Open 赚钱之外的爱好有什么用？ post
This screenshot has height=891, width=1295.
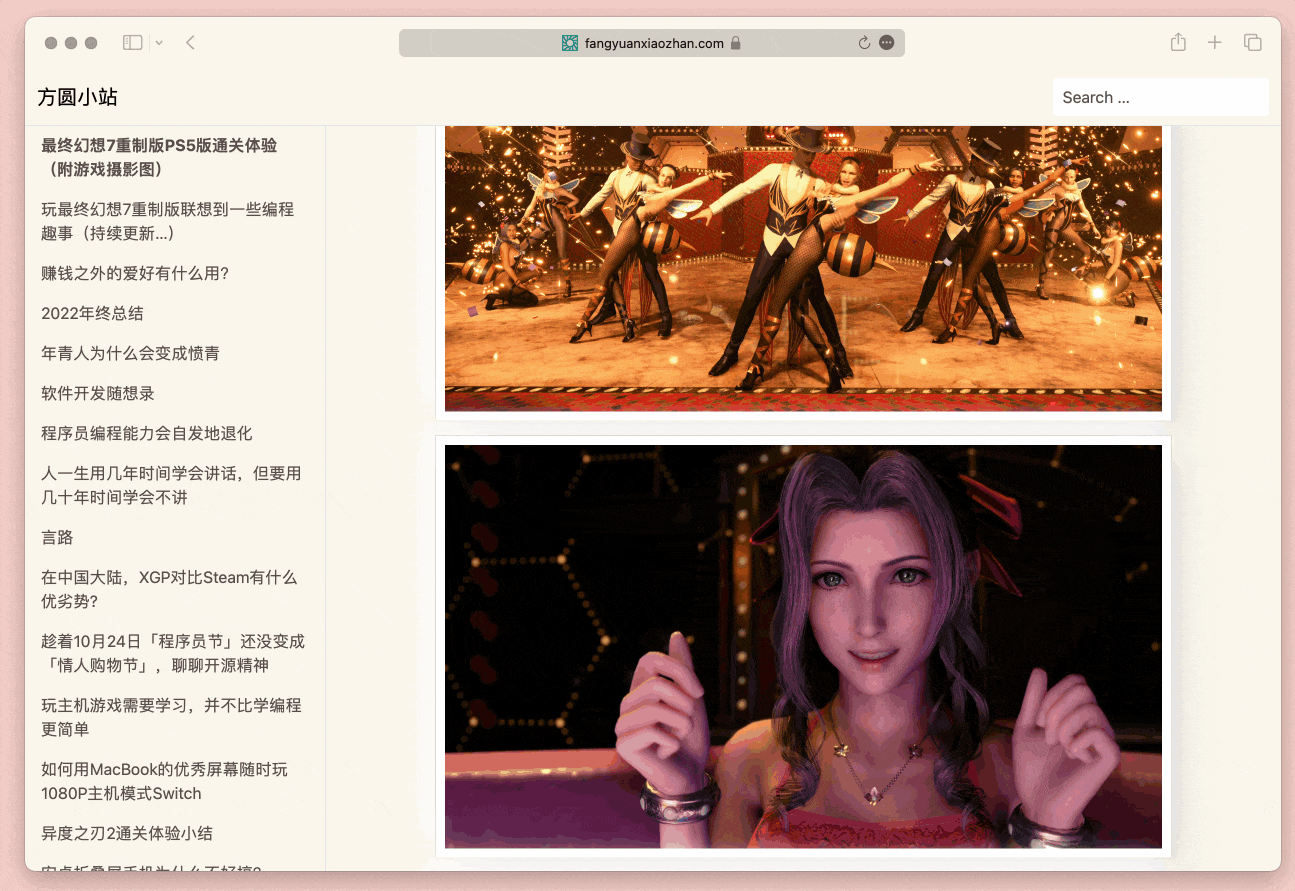pos(135,273)
